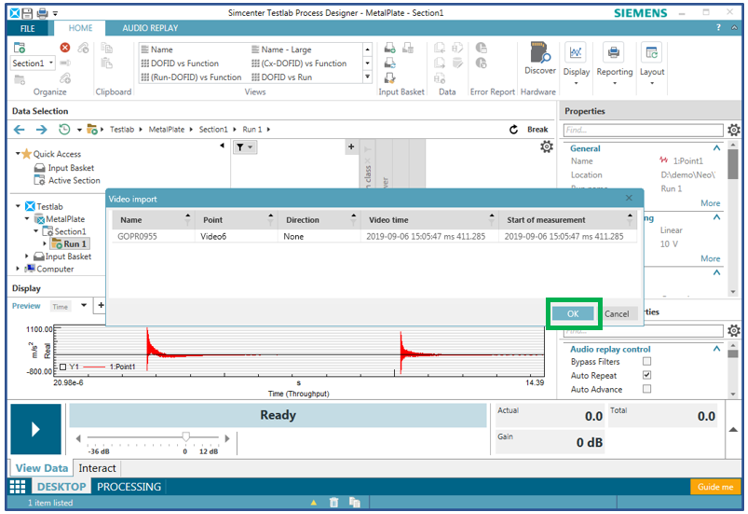Viewport: 748px width, 514px height.
Task: Enable the Bypass Filters checkbox
Action: pyautogui.click(x=647, y=362)
